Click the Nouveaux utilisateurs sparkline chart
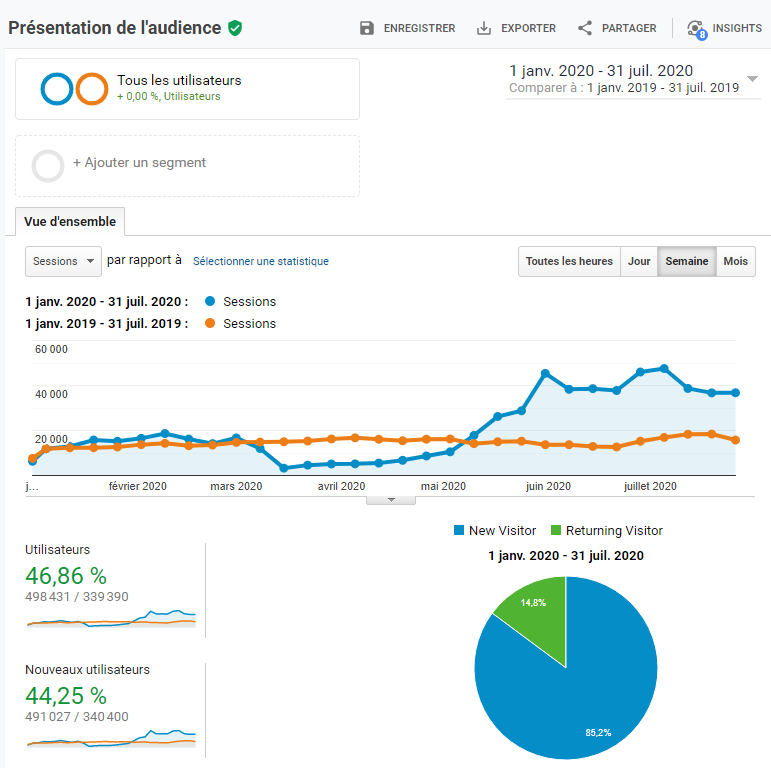The image size is (771, 768). click(112, 738)
